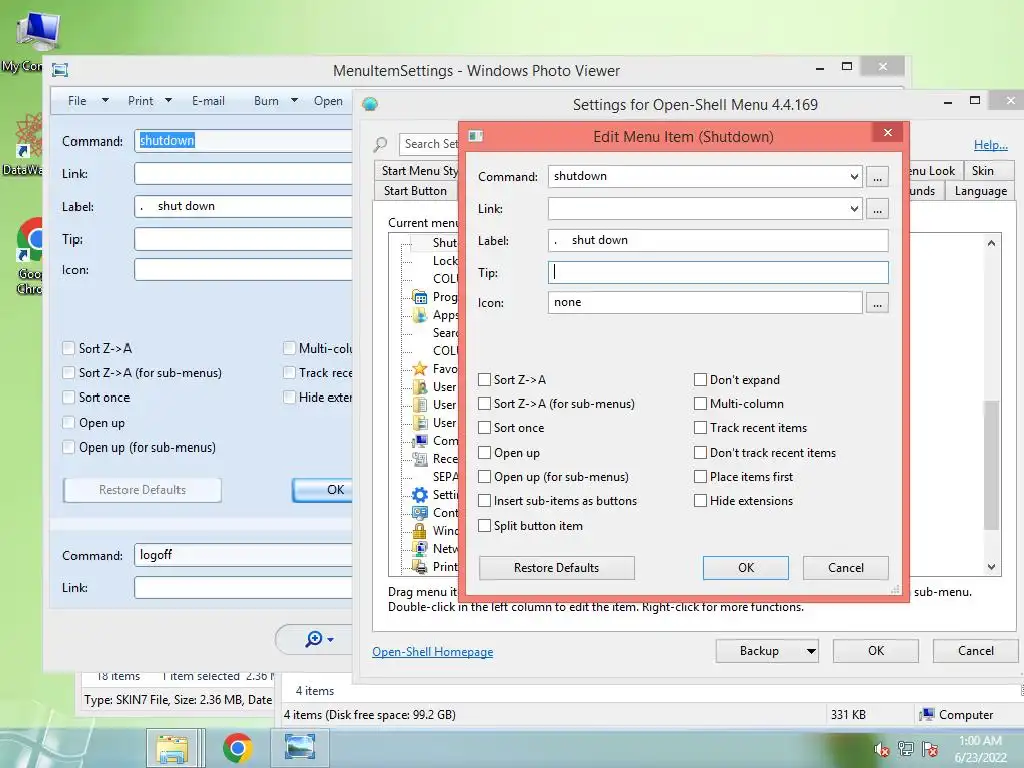Confirm Edit Menu Item with OK
The height and width of the screenshot is (768, 1024).
click(746, 568)
